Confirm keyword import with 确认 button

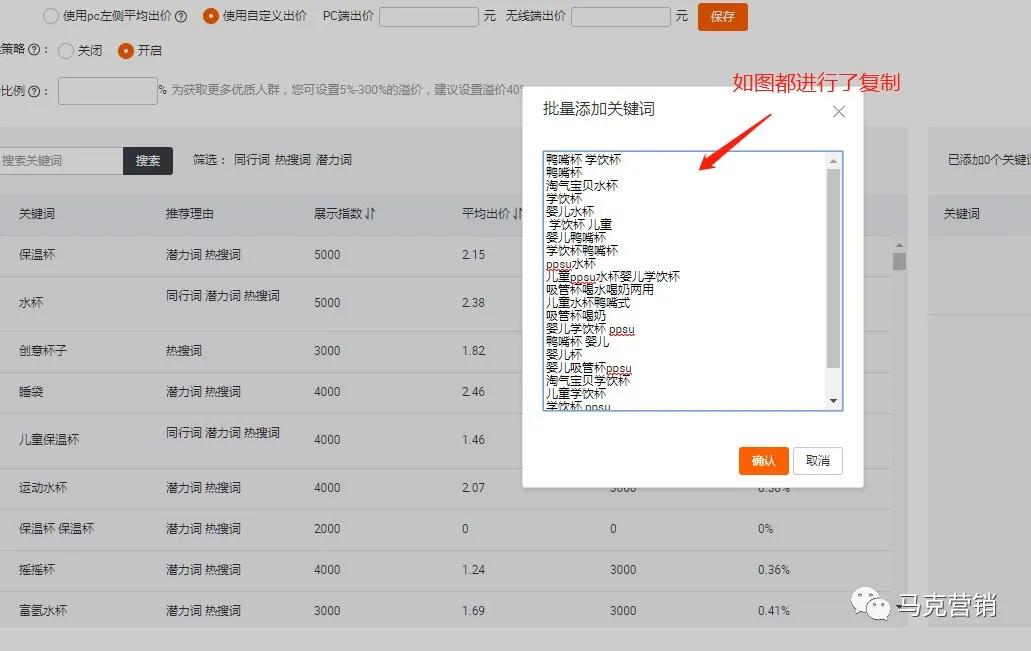[763, 461]
